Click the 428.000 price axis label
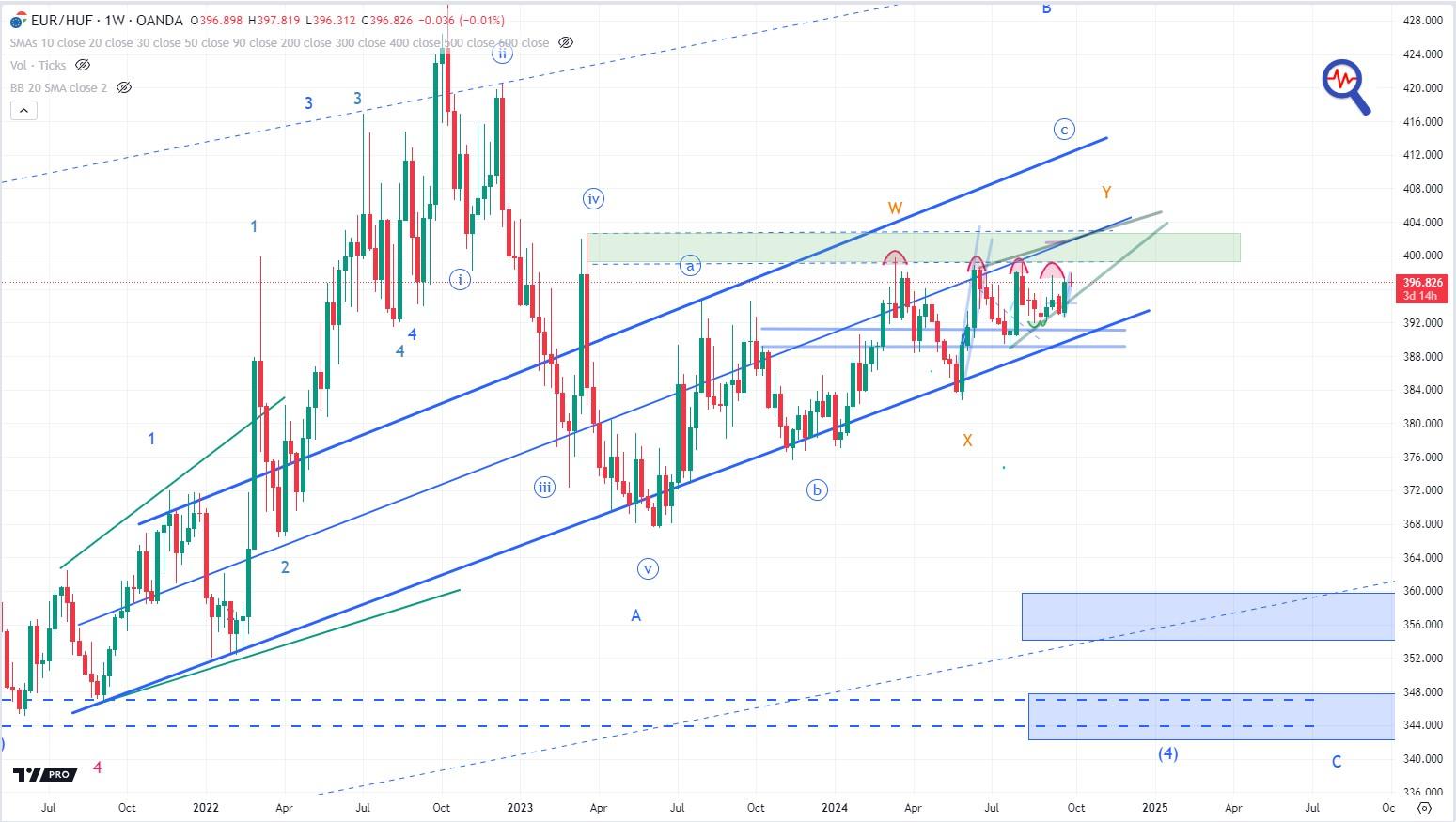This screenshot has height=822, width=1456. pyautogui.click(x=1421, y=21)
